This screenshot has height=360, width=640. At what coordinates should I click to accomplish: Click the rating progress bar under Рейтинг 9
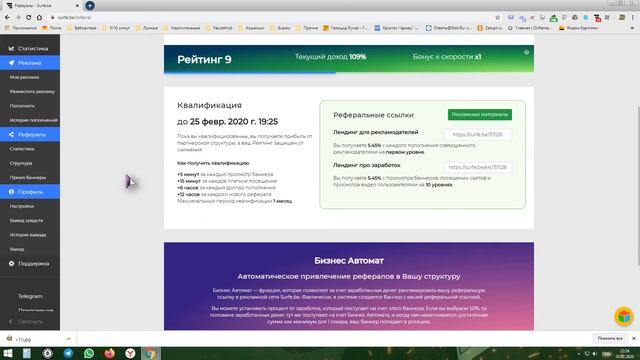coord(349,73)
